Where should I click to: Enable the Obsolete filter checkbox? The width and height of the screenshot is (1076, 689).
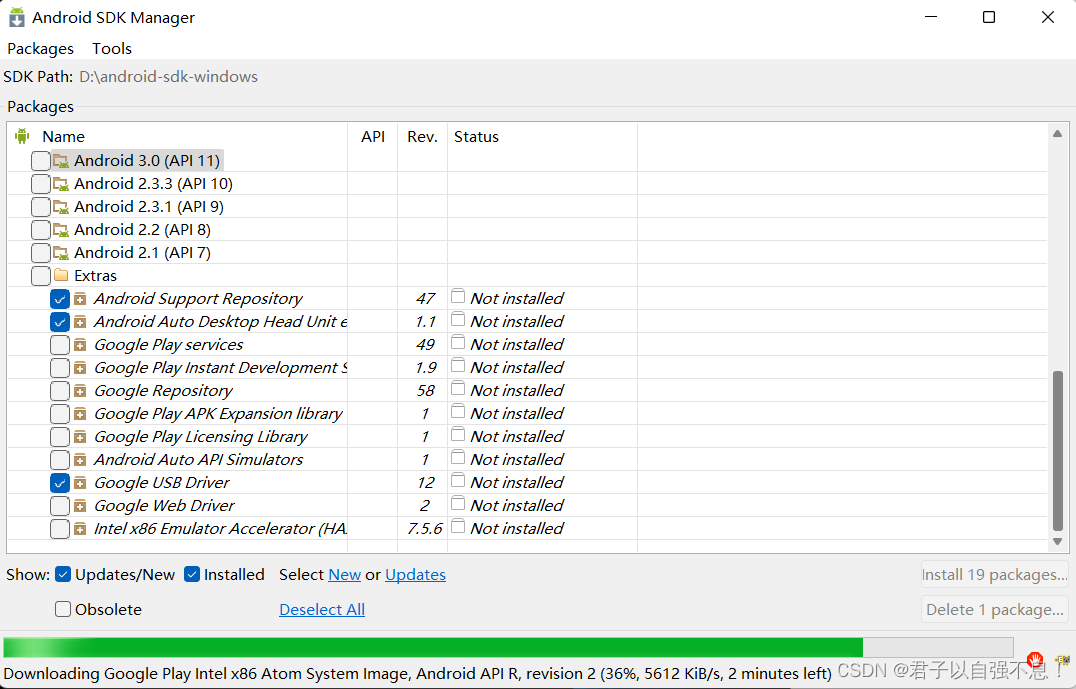click(x=63, y=609)
